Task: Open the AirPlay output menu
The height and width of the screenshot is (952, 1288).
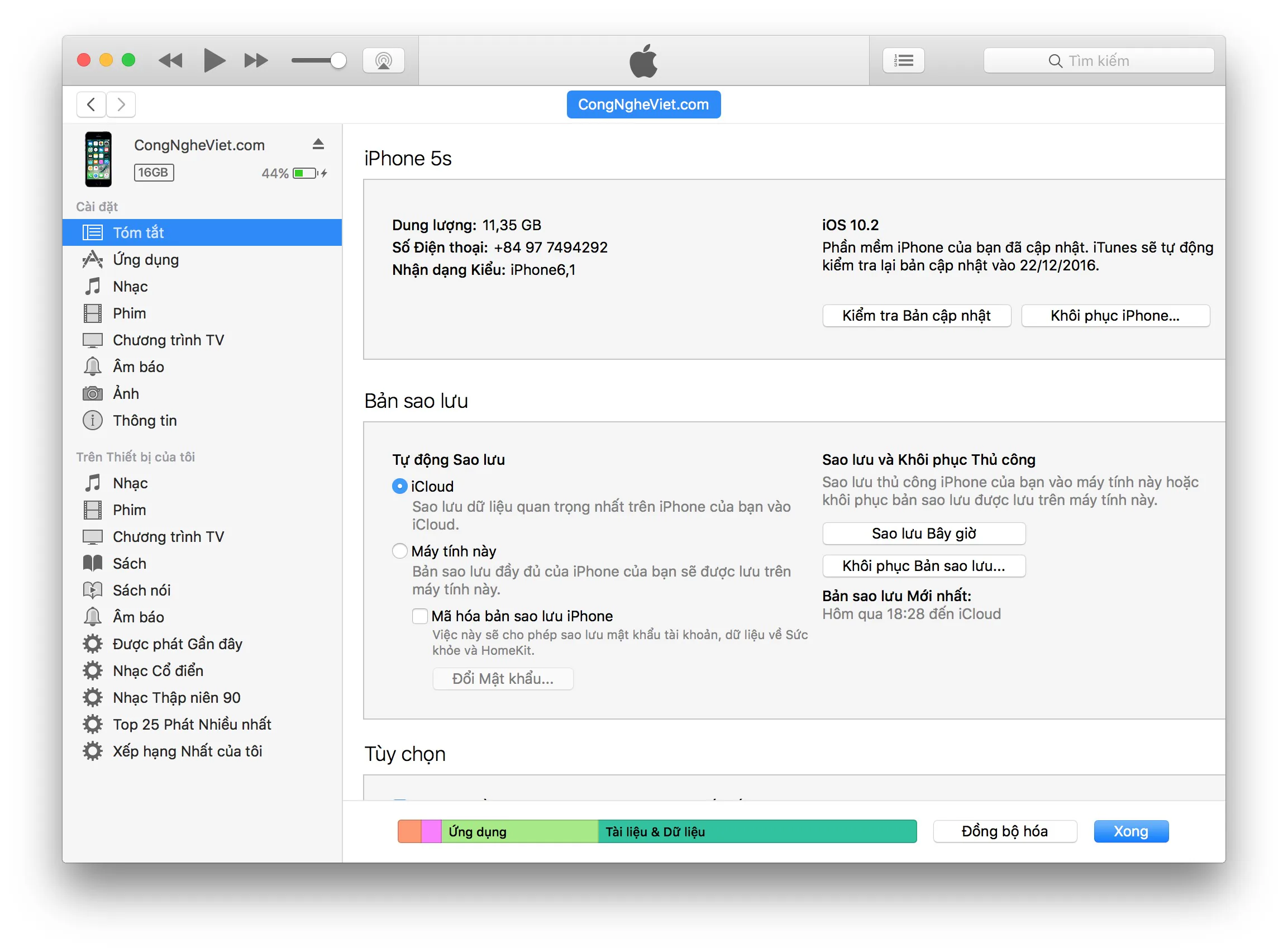Action: (x=383, y=60)
